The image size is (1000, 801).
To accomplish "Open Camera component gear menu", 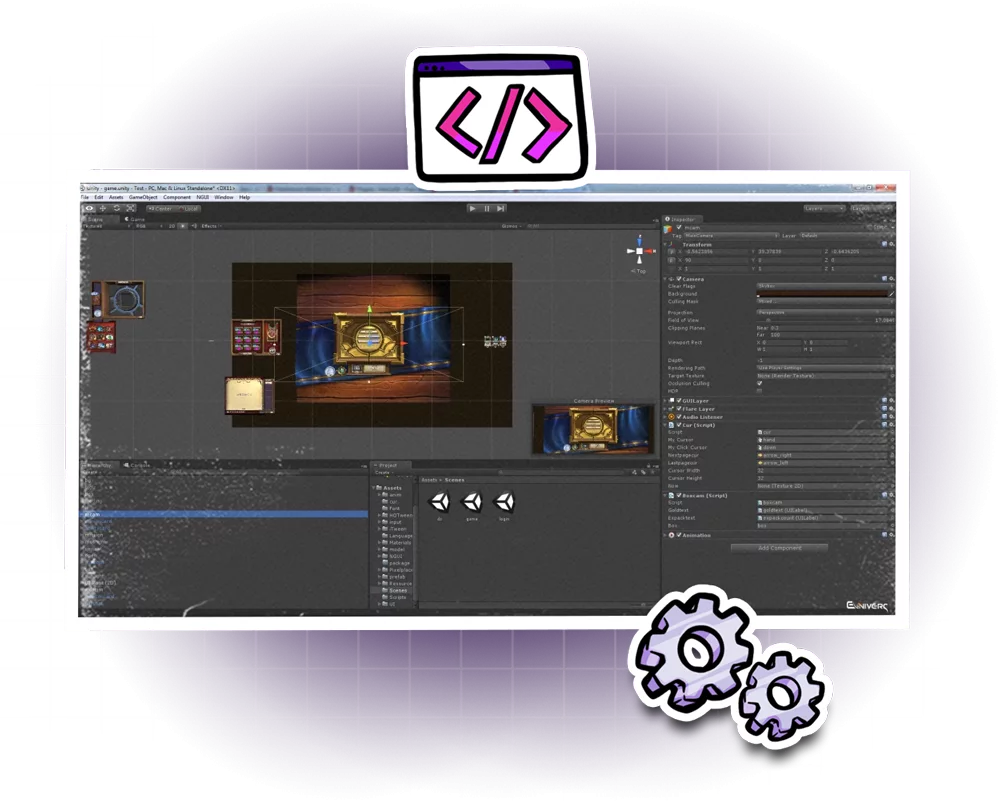I will pos(892,279).
